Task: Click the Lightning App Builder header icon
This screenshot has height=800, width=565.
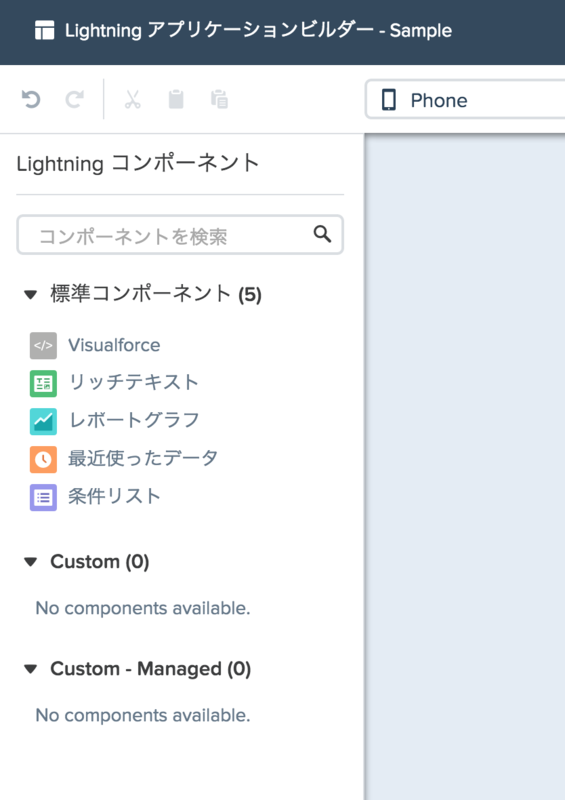Action: (44, 31)
